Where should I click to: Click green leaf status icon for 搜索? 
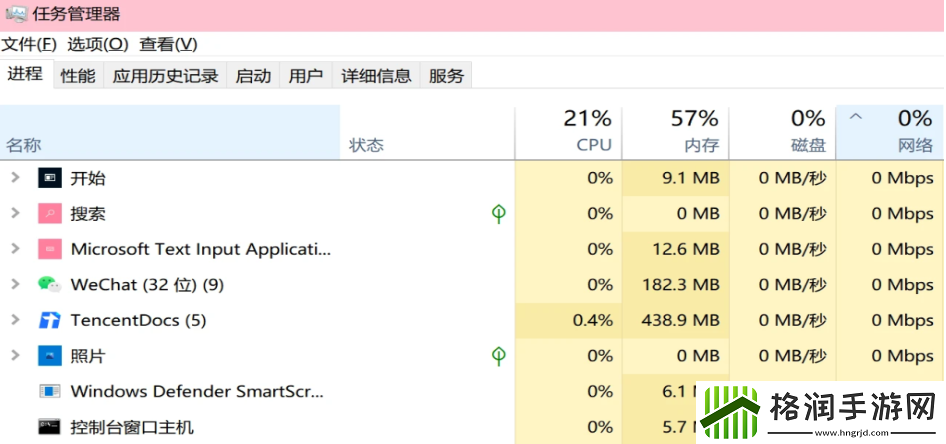pyautogui.click(x=498, y=214)
